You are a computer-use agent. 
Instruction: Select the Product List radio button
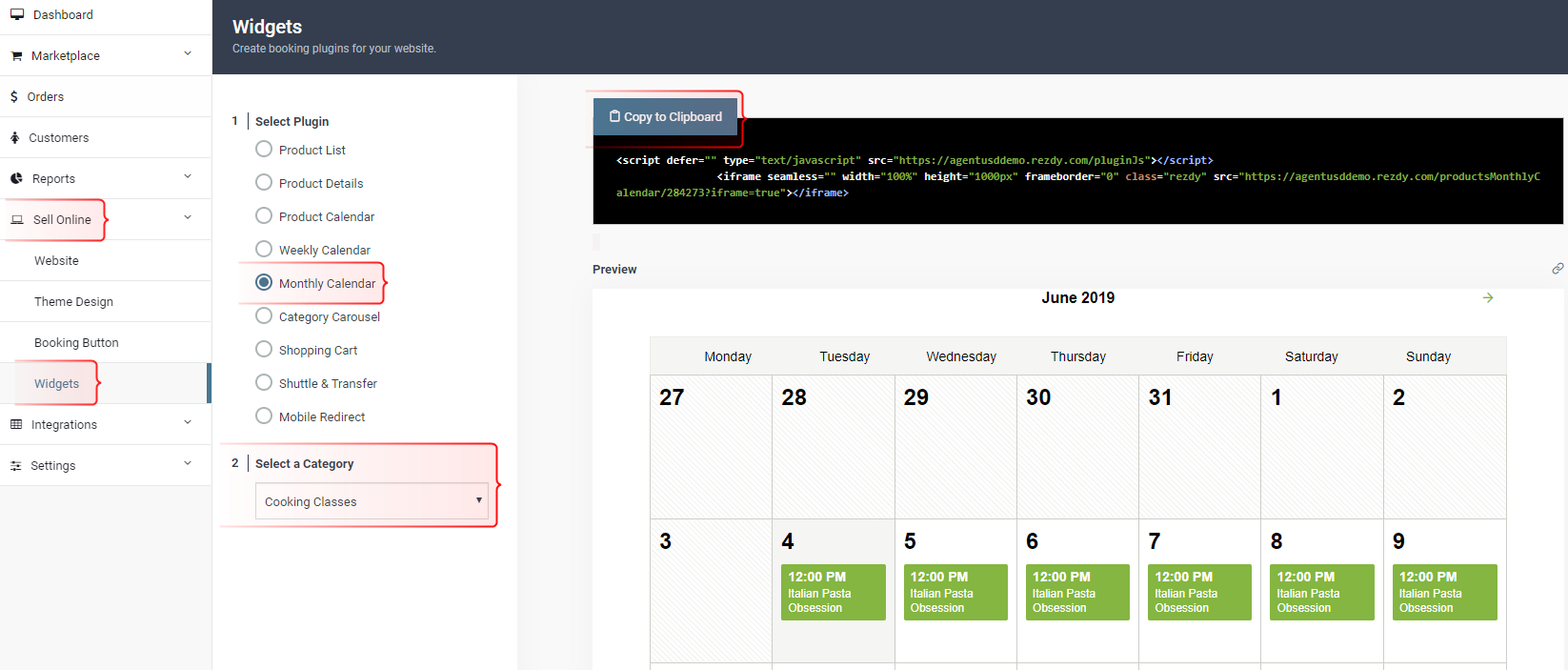264,149
